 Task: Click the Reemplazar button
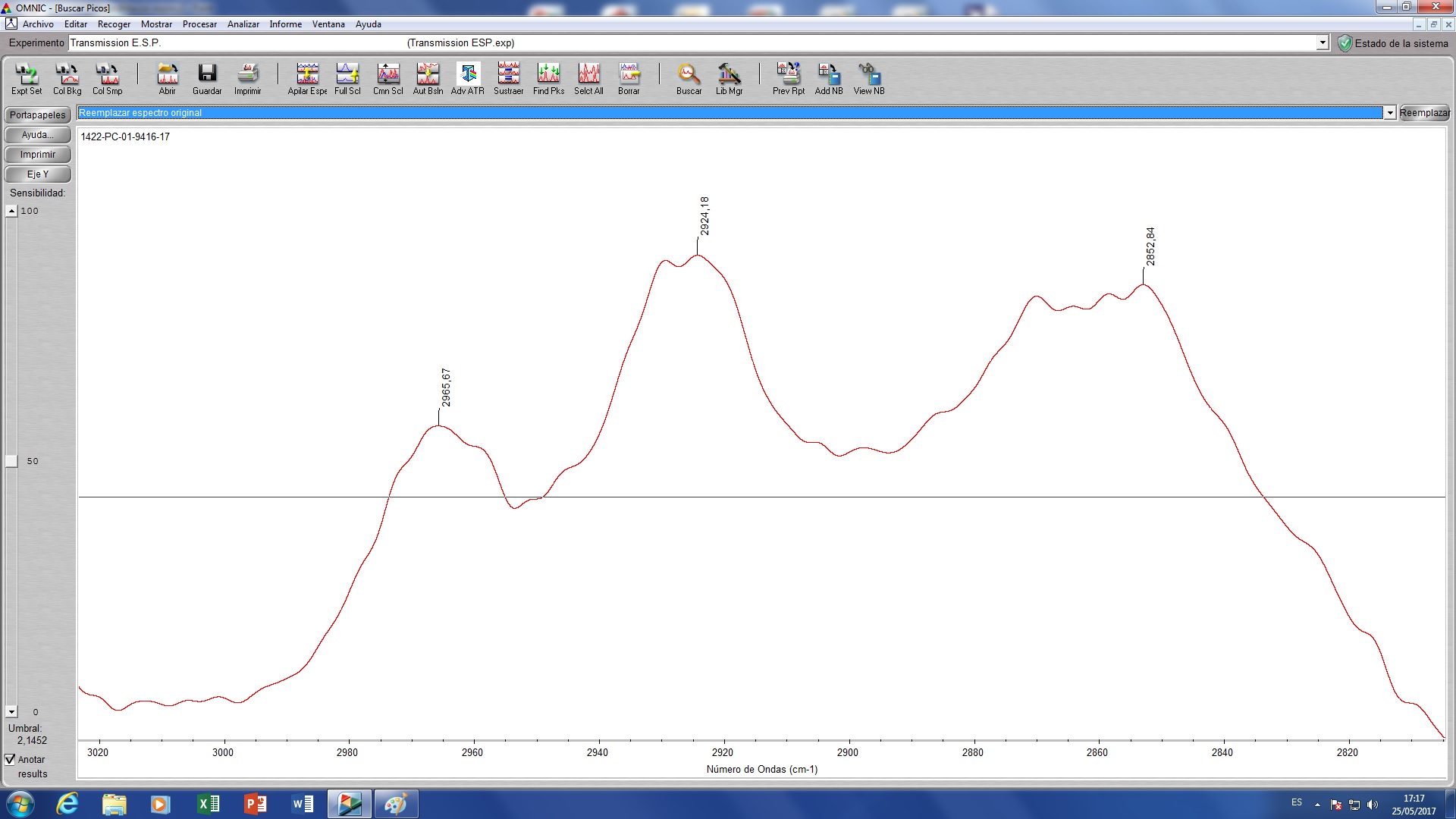click(1423, 113)
